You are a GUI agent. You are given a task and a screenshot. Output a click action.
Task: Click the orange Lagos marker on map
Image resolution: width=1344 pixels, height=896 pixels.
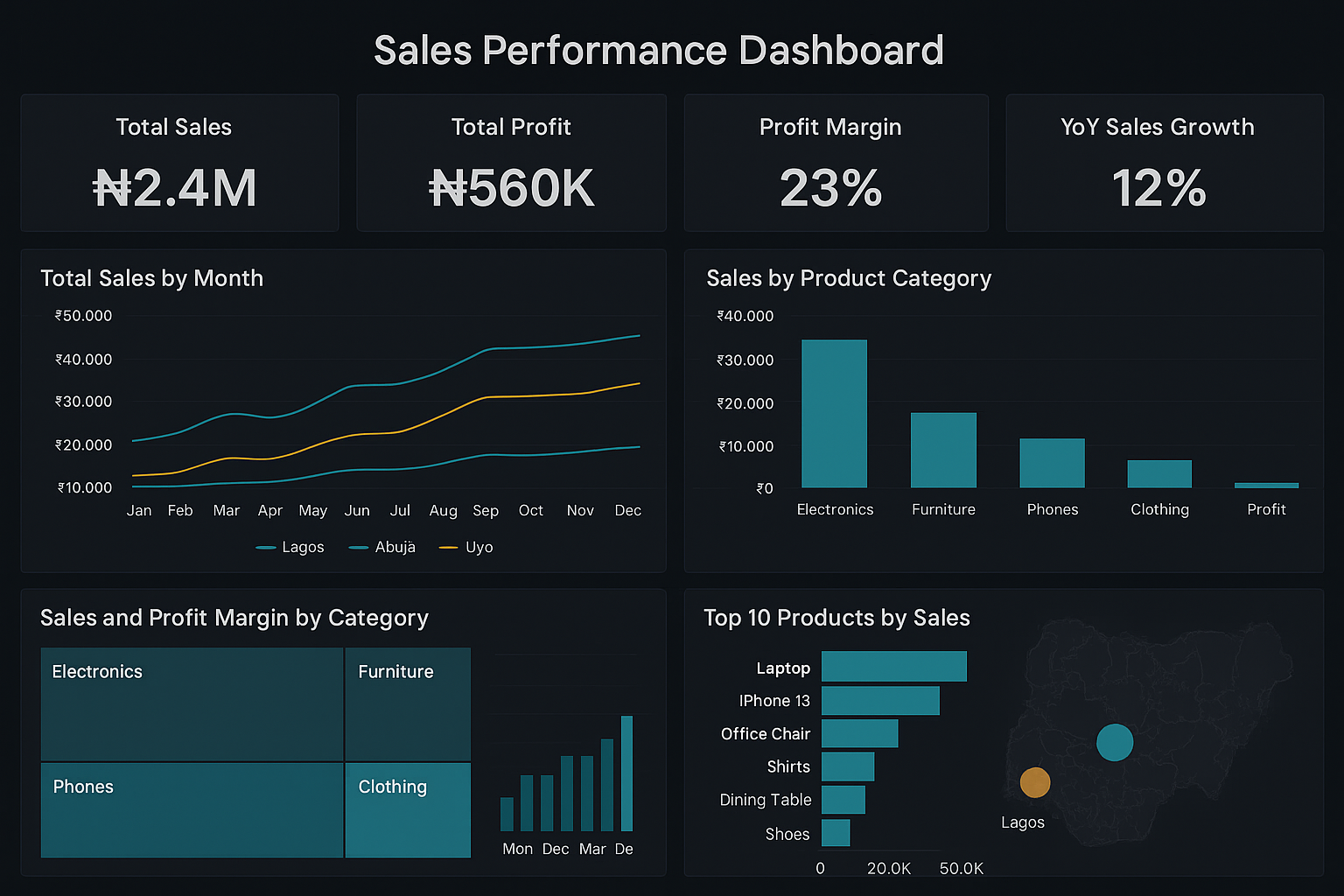tap(1035, 783)
